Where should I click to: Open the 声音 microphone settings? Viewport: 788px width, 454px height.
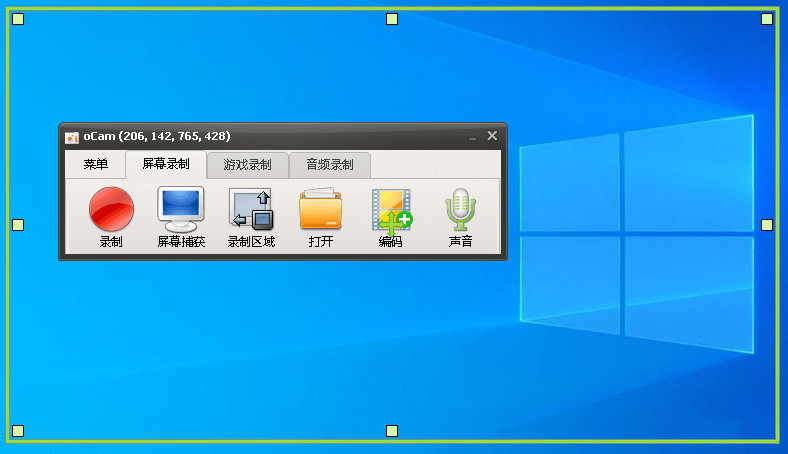pyautogui.click(x=460, y=217)
